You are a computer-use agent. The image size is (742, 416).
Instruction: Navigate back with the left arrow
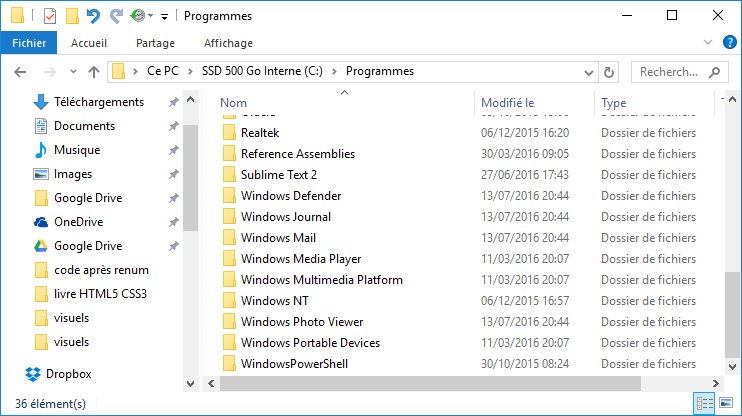[22, 72]
